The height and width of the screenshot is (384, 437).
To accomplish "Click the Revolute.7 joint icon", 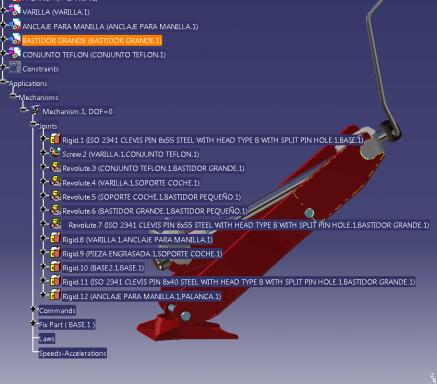I will coord(55,224).
